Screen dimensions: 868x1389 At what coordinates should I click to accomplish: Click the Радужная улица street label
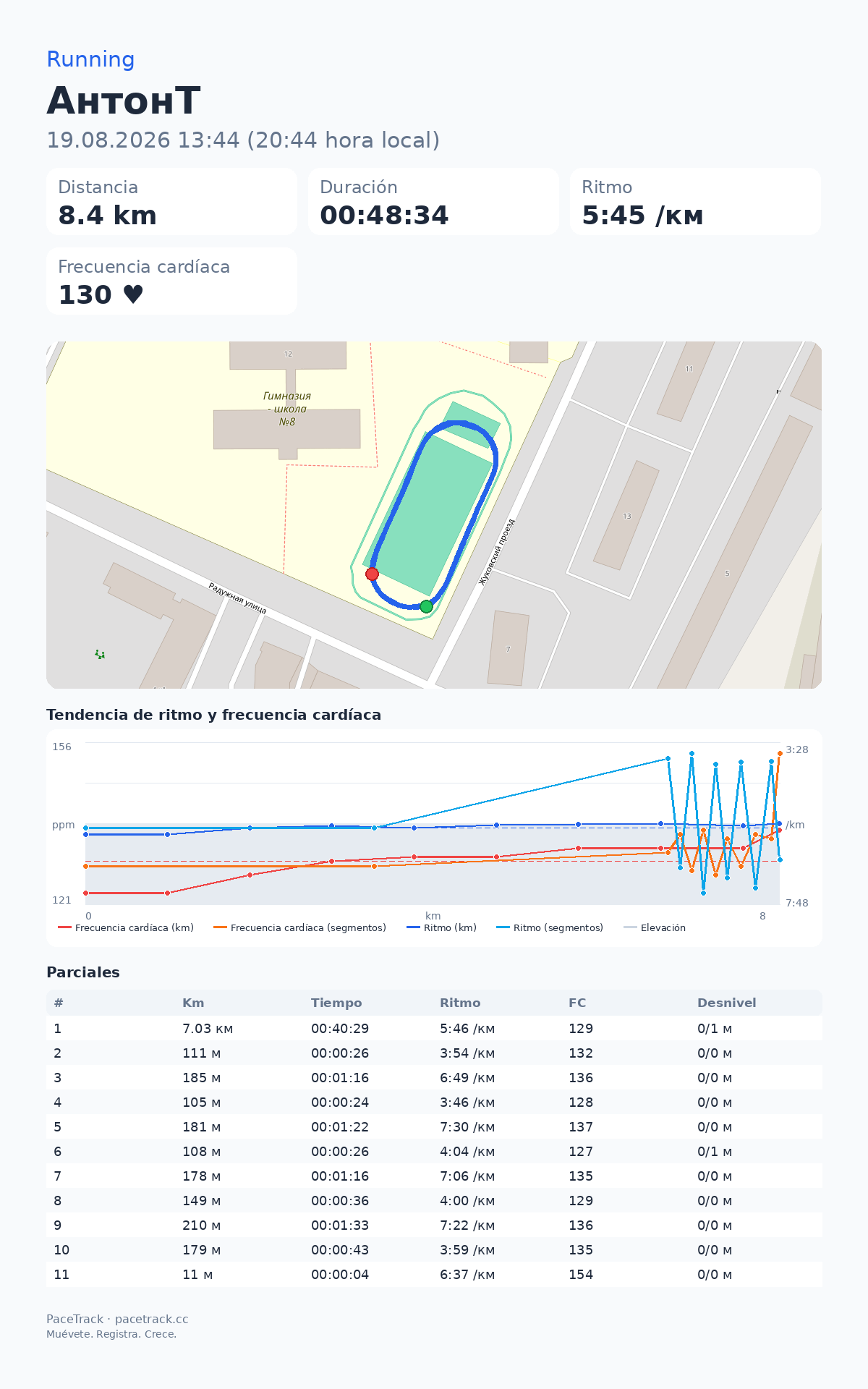click(237, 598)
